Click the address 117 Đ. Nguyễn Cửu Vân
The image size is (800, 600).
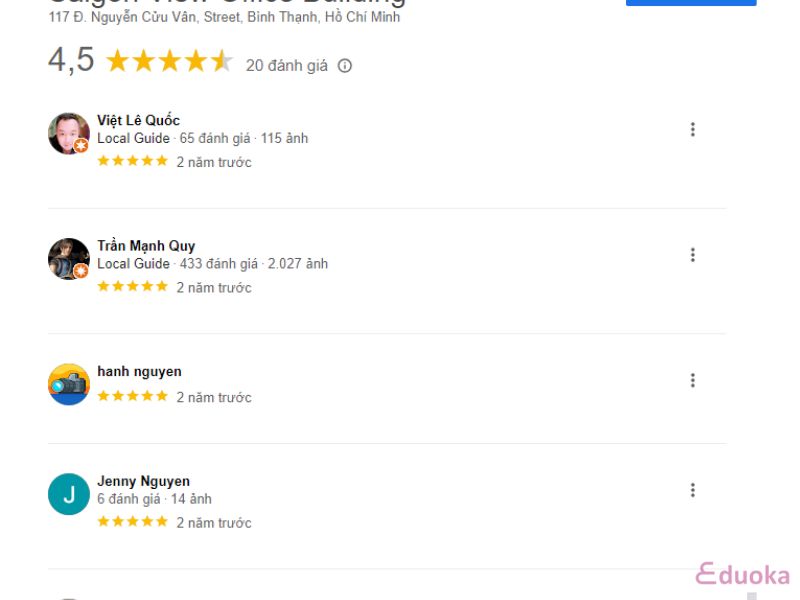(x=224, y=17)
